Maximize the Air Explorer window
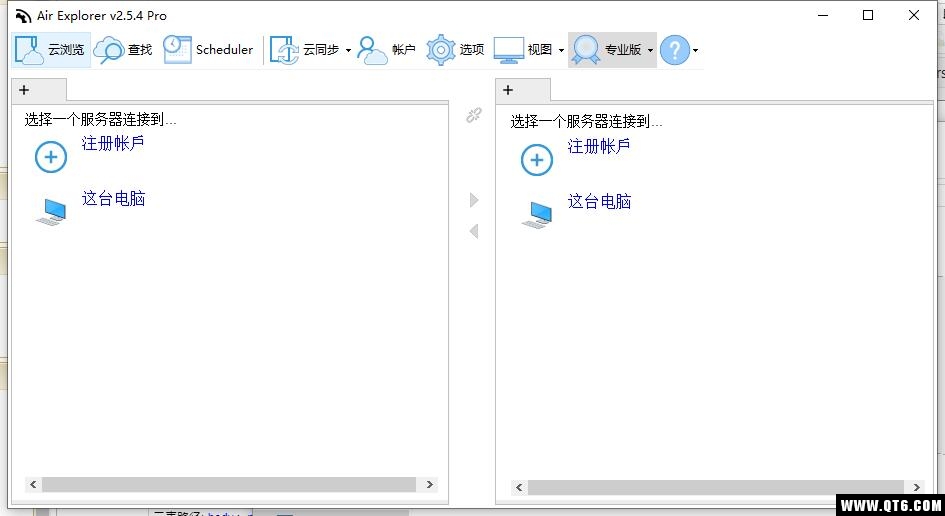The height and width of the screenshot is (516, 945). 868,16
